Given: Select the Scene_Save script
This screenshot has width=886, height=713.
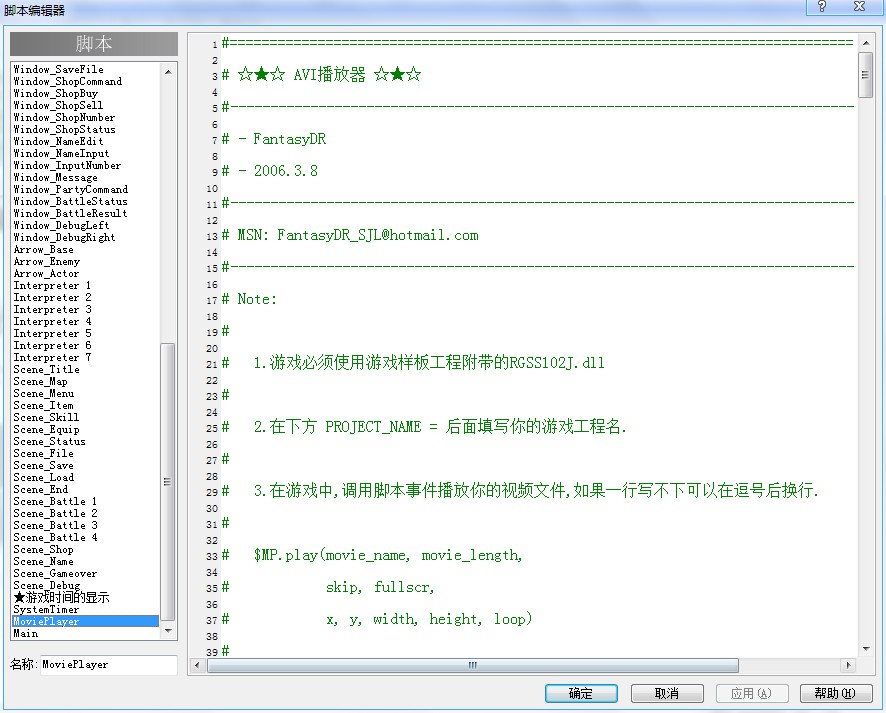Looking at the screenshot, I should 85,466.
